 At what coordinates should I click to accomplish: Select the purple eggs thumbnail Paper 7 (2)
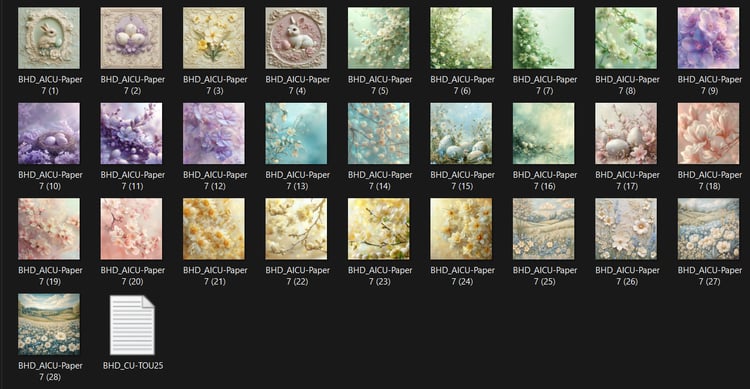[x=132, y=38]
